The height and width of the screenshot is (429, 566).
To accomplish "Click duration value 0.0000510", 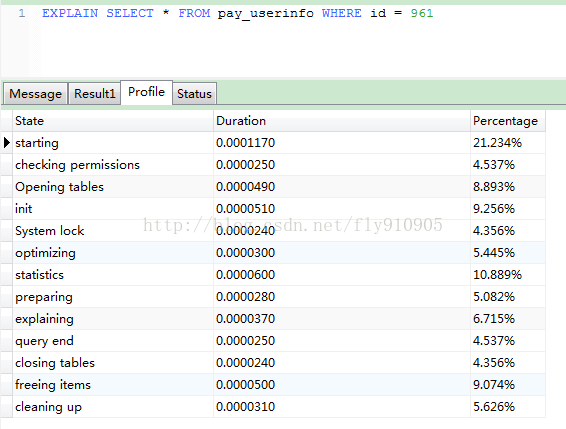I will tap(245, 209).
